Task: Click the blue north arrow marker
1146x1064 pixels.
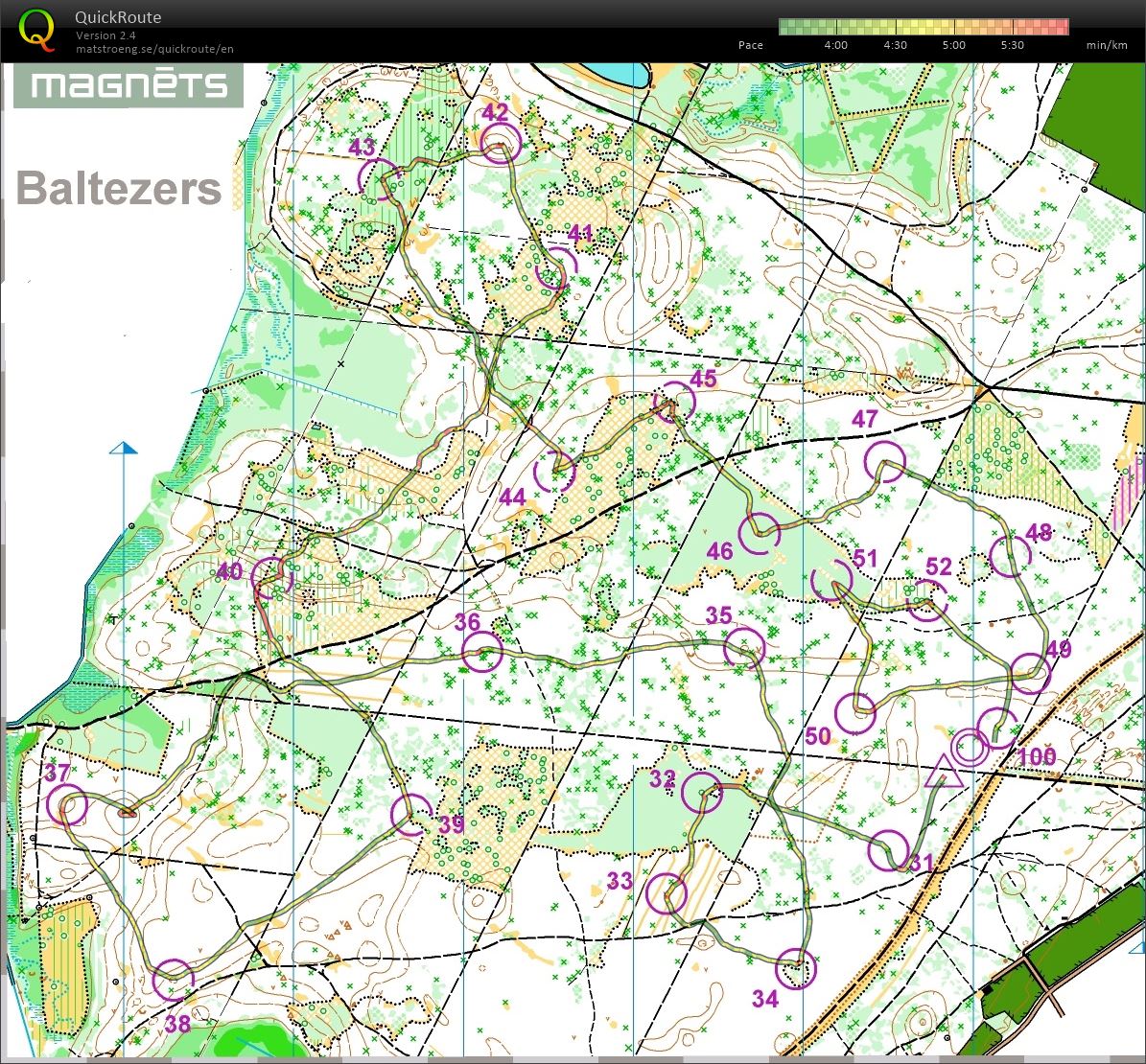Action: pyautogui.click(x=124, y=448)
